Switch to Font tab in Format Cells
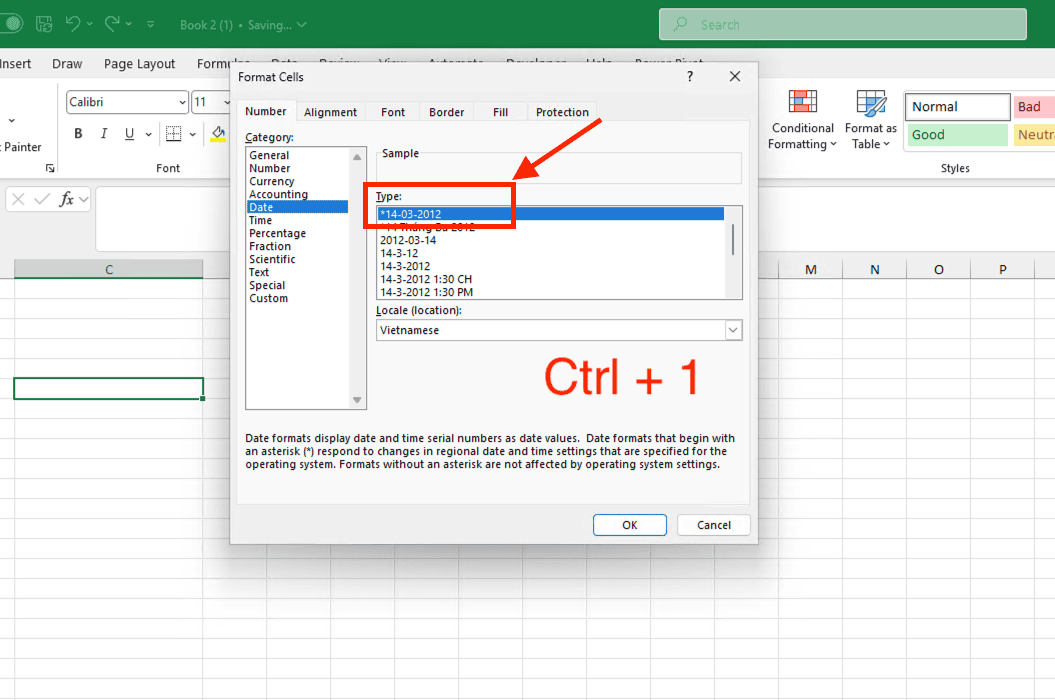The width and height of the screenshot is (1055, 700). (393, 112)
